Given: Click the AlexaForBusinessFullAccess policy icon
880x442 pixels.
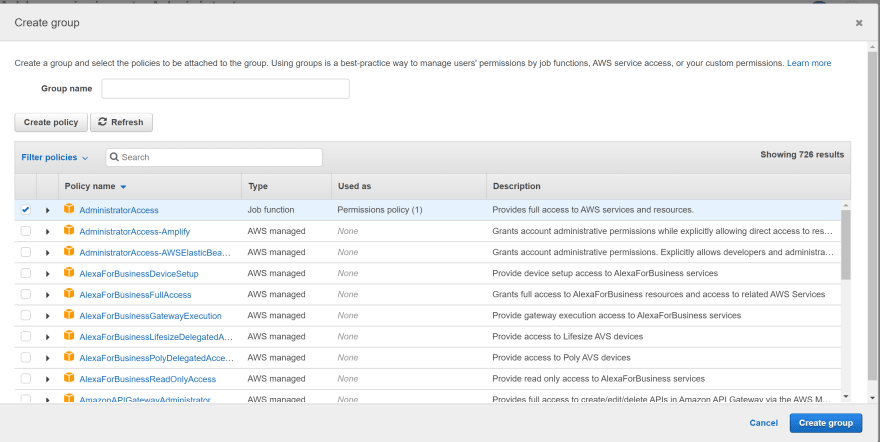Looking at the screenshot, I should [69, 293].
